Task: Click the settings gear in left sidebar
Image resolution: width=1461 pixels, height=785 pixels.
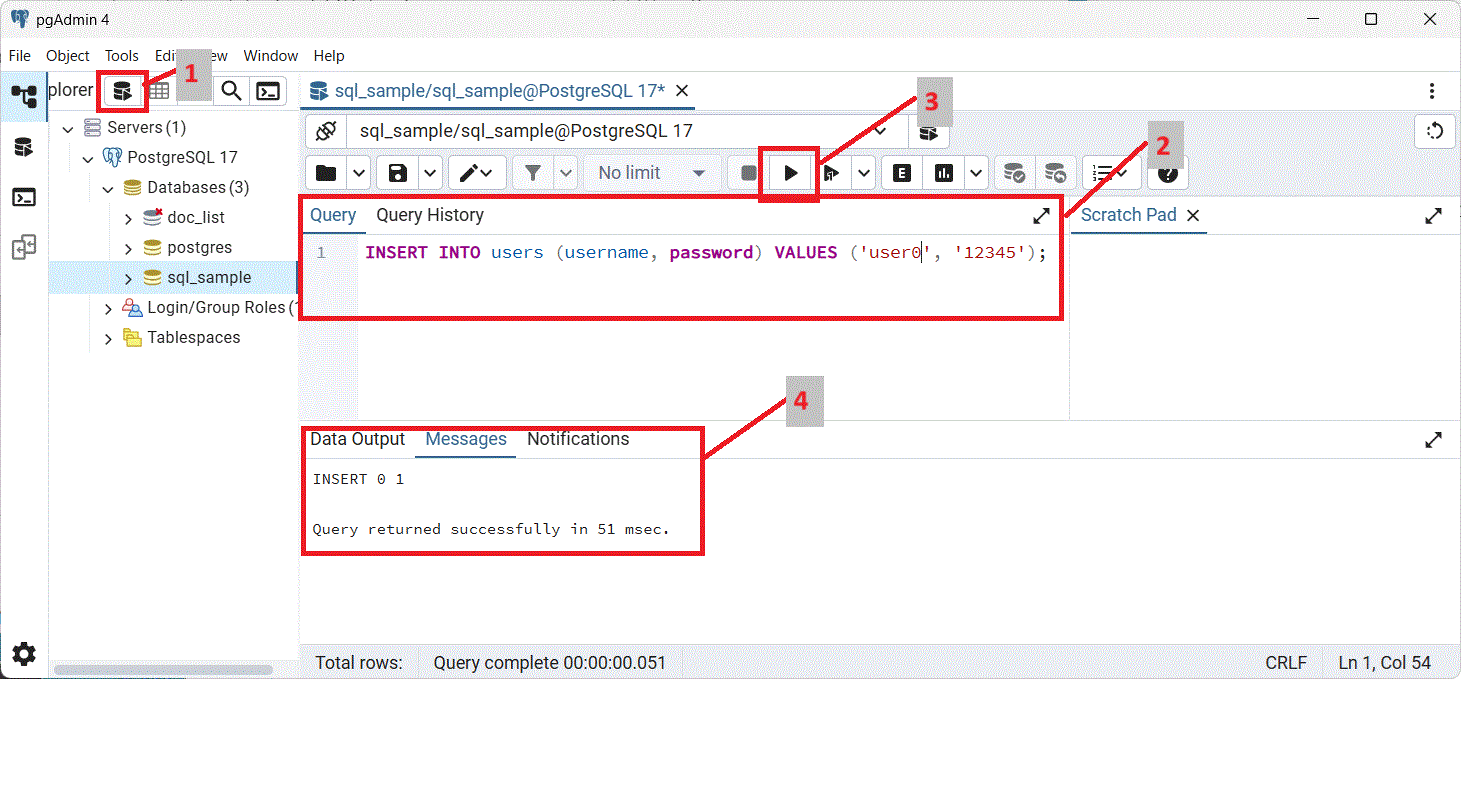Action: pyautogui.click(x=24, y=654)
